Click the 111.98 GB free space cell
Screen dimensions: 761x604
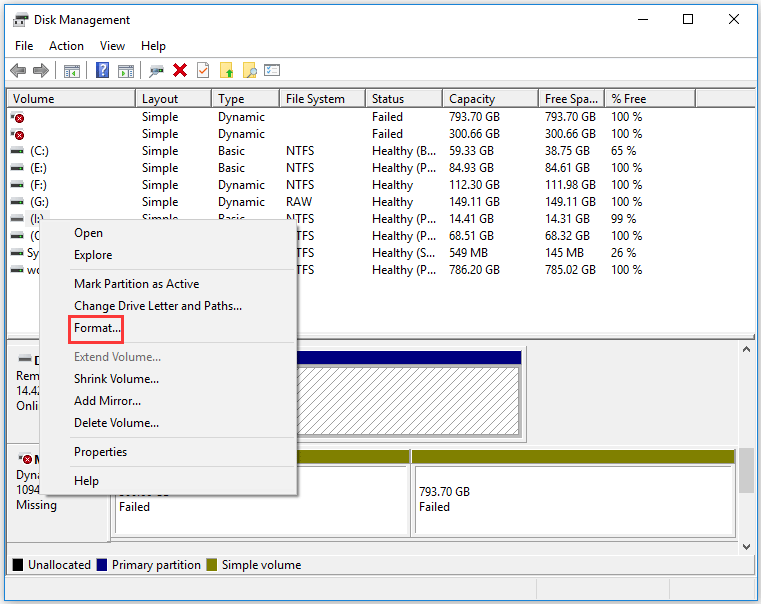click(x=570, y=185)
